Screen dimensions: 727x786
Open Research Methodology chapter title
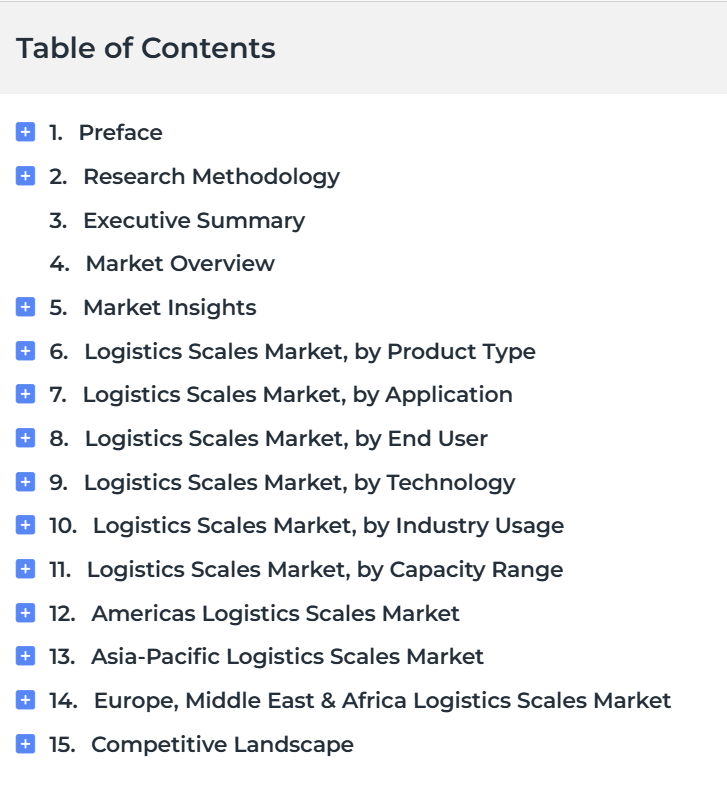(212, 177)
